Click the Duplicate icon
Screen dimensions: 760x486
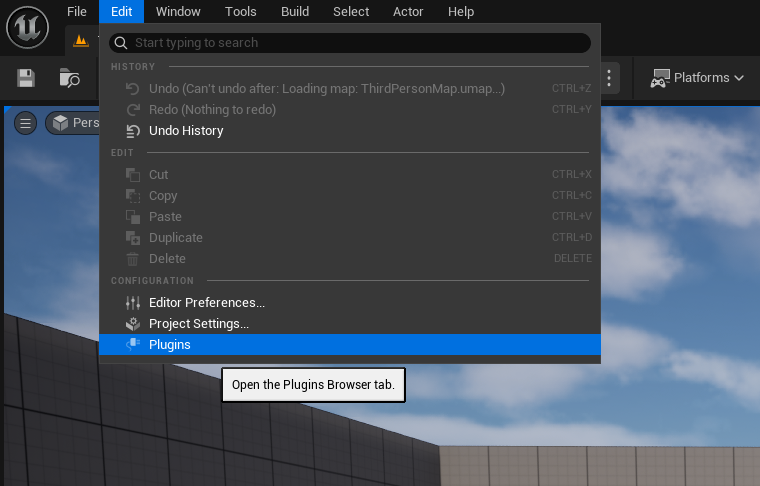[x=133, y=238]
